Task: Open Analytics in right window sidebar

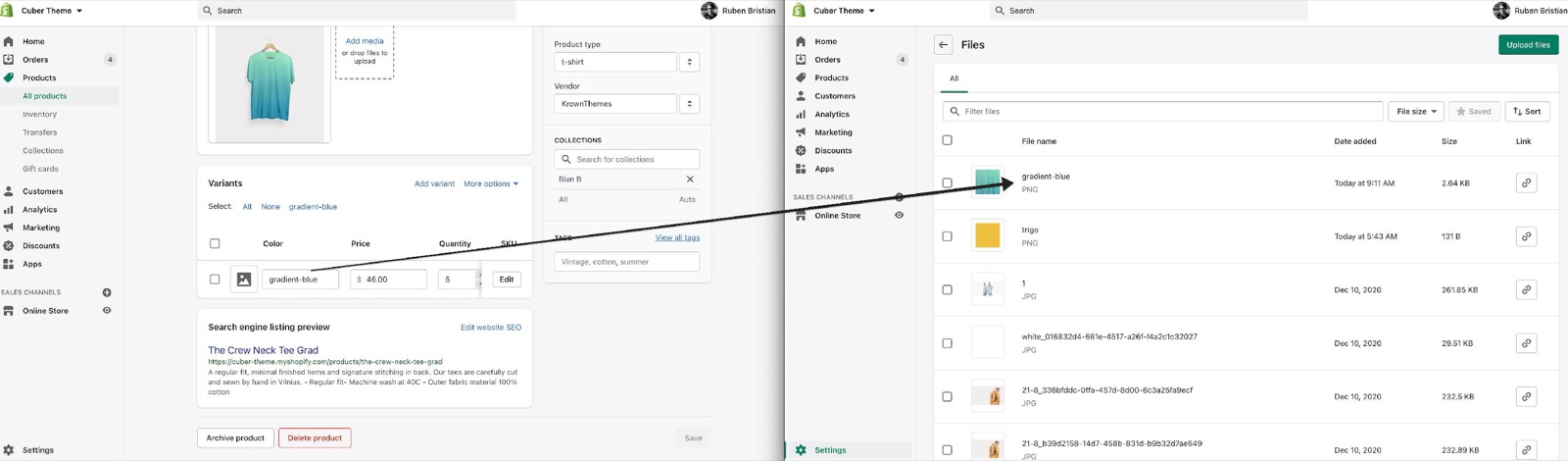Action: click(x=832, y=114)
